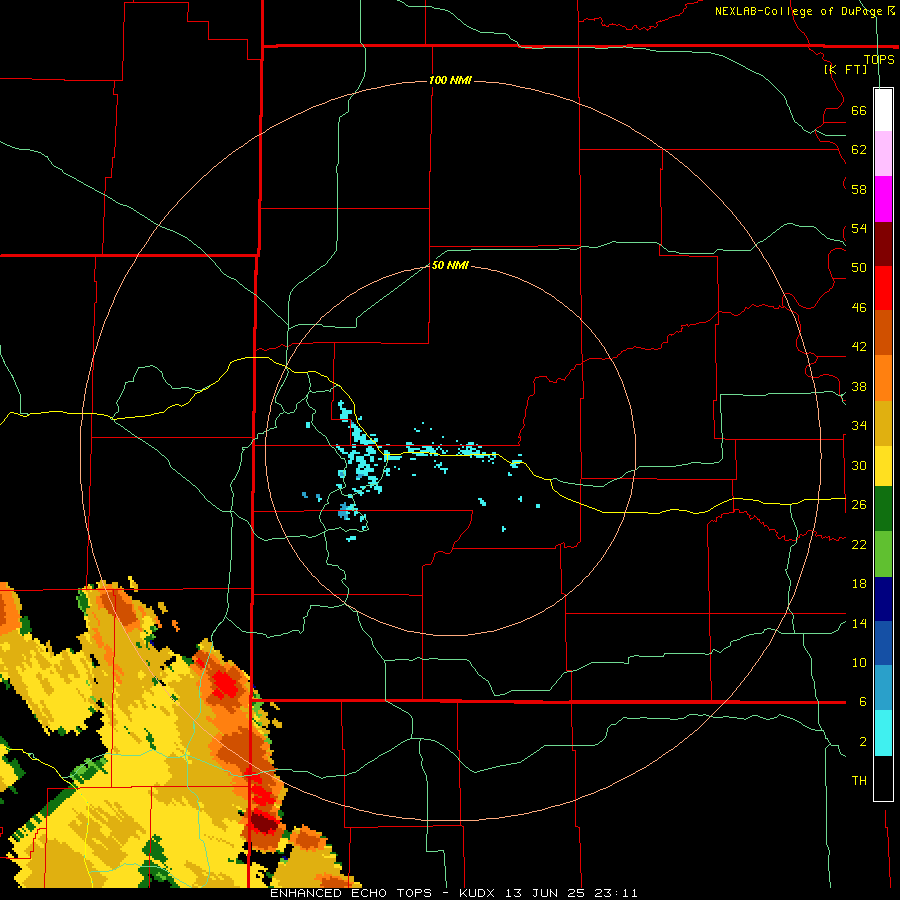
Task: Click the light pink legend swatch
Action: pos(883,154)
